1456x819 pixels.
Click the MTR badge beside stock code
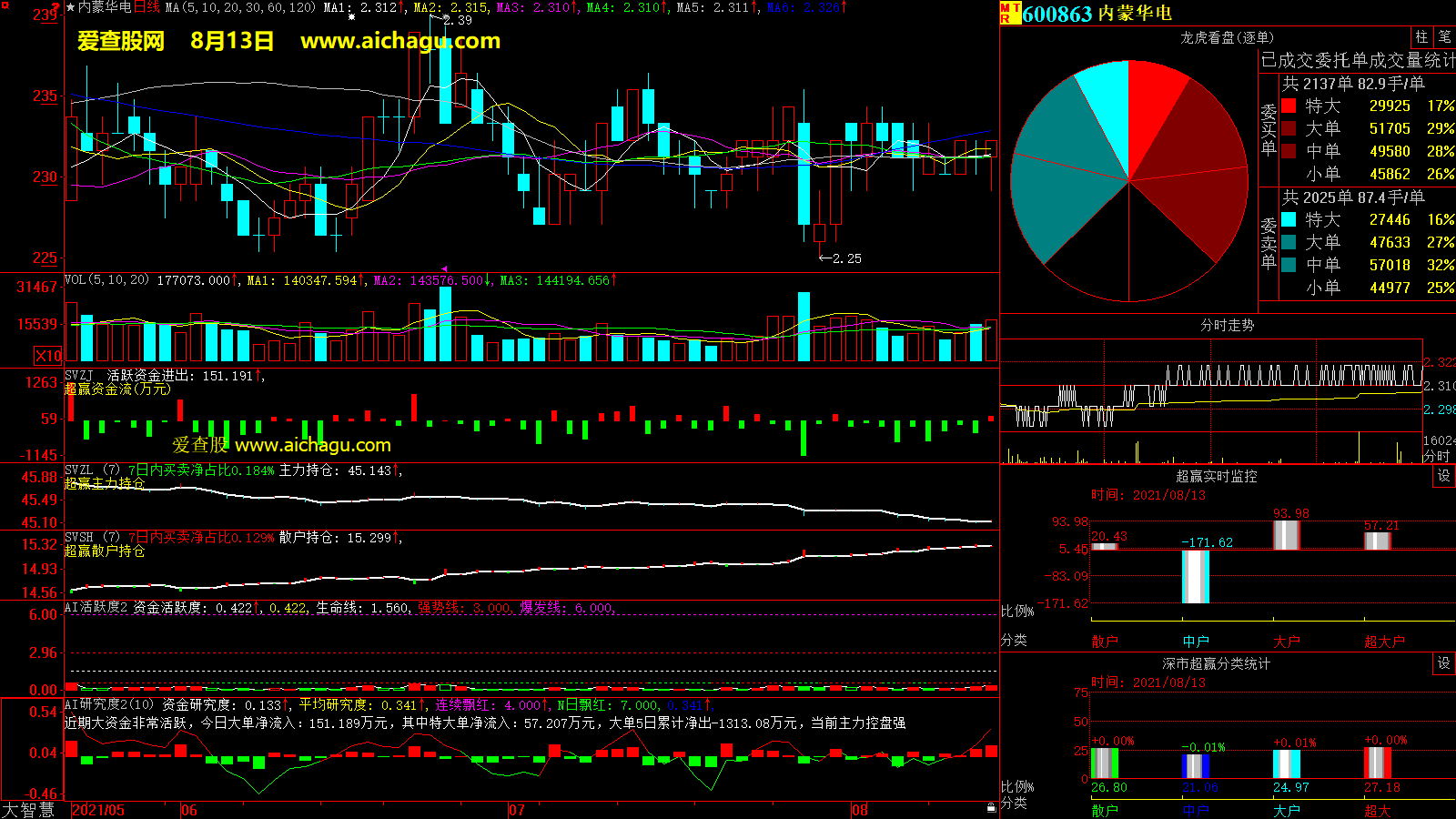1009,13
